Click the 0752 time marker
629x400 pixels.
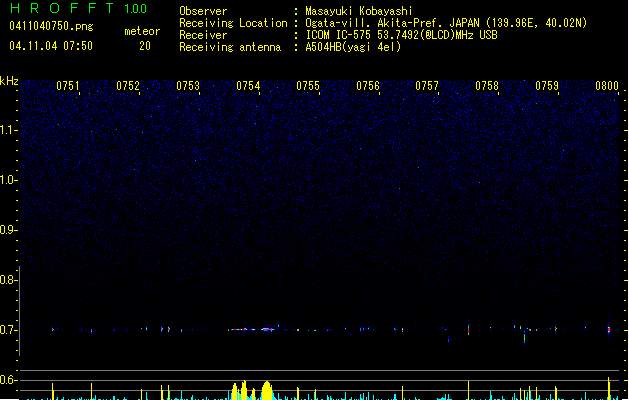coord(128,86)
